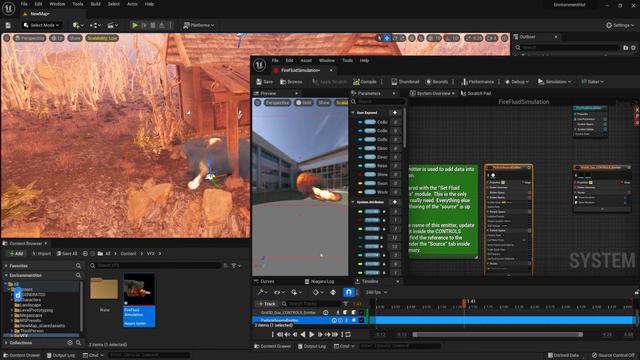The width and height of the screenshot is (640, 360).
Task: Select the Landscape folder in tree
Action: (x=27, y=305)
